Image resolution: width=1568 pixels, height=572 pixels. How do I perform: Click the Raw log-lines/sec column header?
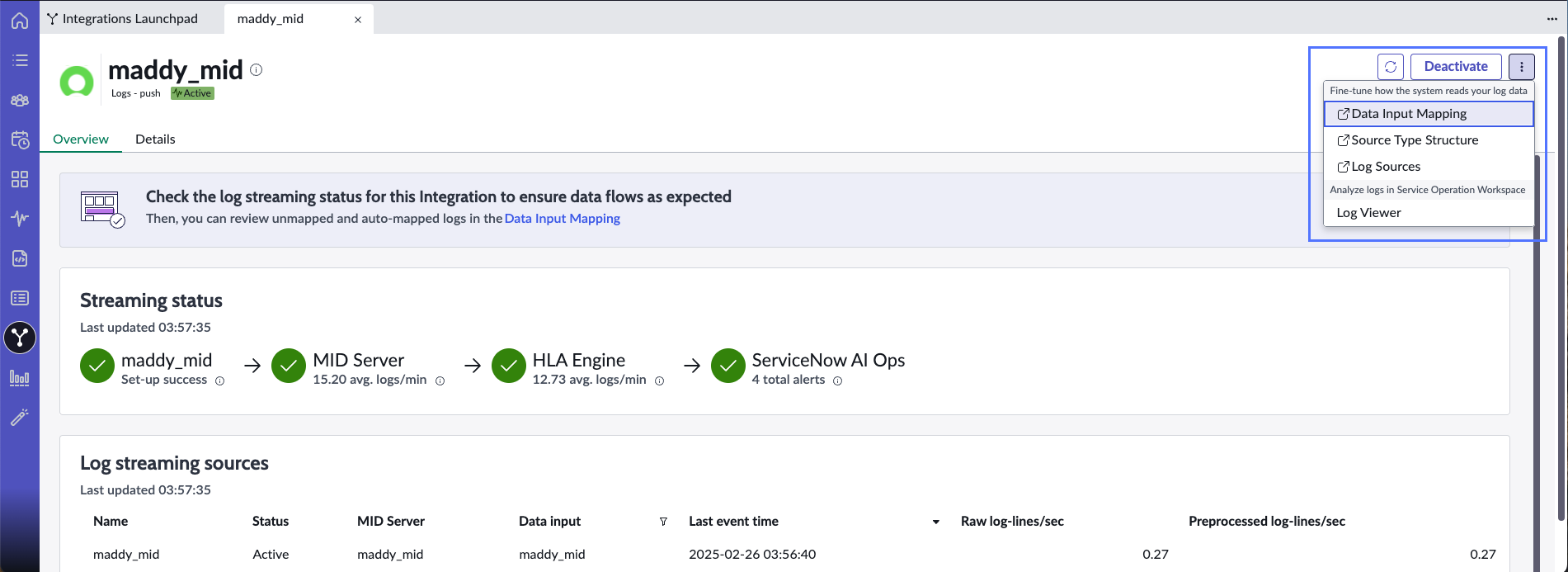click(1012, 521)
